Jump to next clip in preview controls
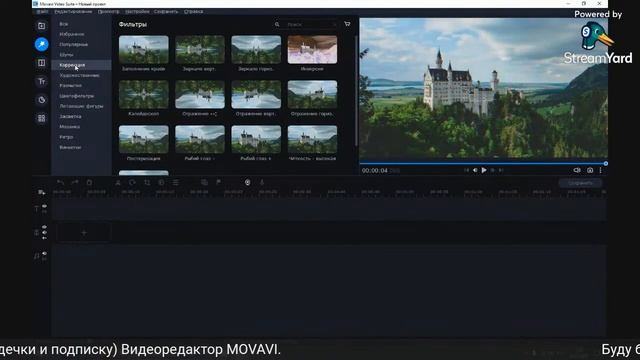Image resolution: width=640 pixels, height=360 pixels. click(501, 170)
